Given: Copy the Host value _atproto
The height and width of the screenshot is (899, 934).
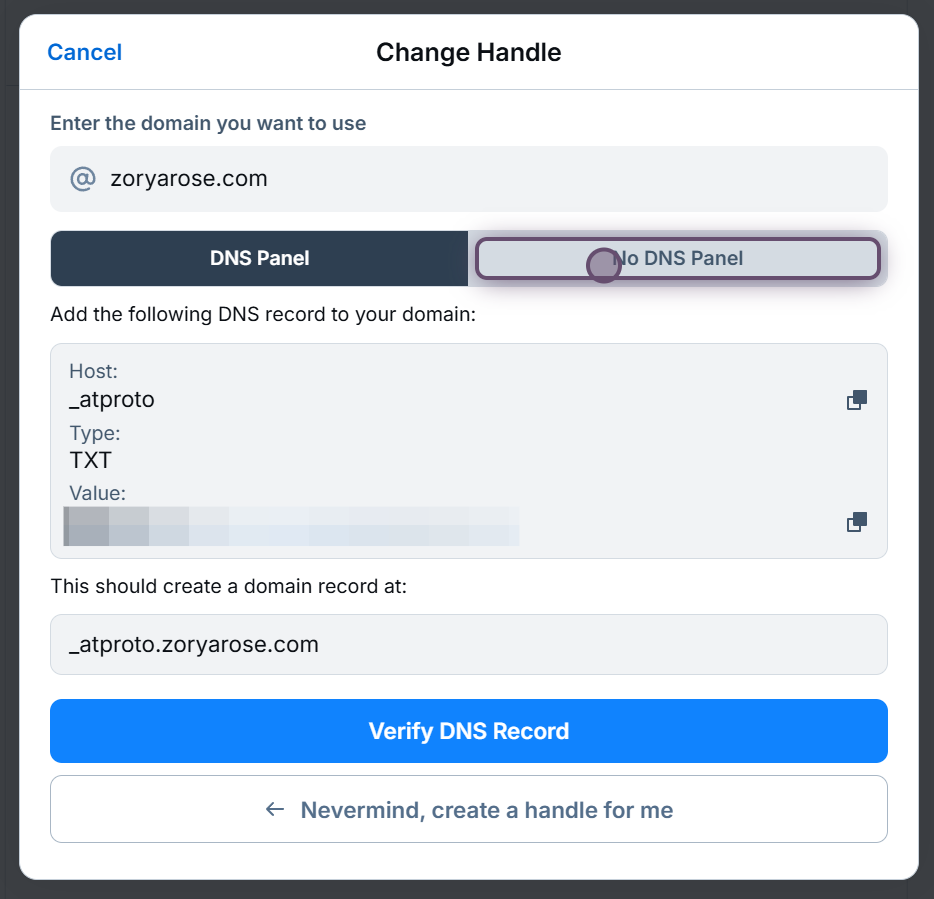Looking at the screenshot, I should pyautogui.click(x=856, y=400).
